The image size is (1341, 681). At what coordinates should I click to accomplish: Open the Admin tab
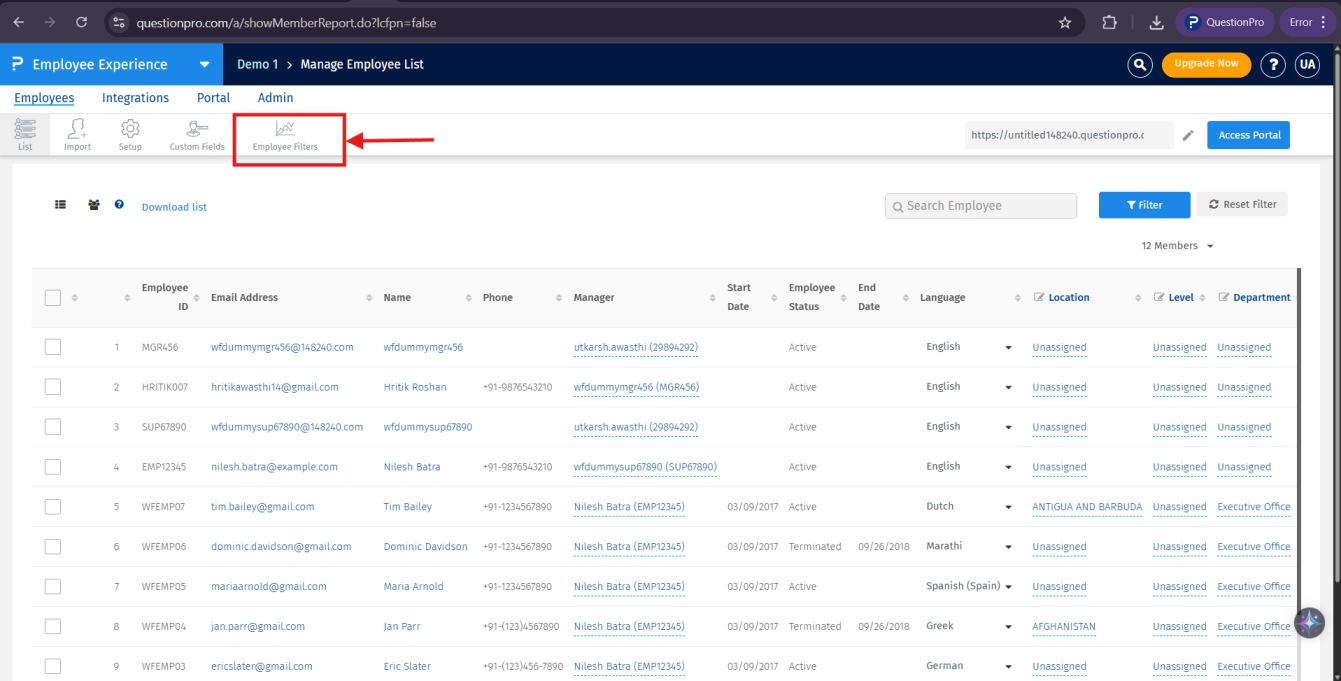coord(275,98)
